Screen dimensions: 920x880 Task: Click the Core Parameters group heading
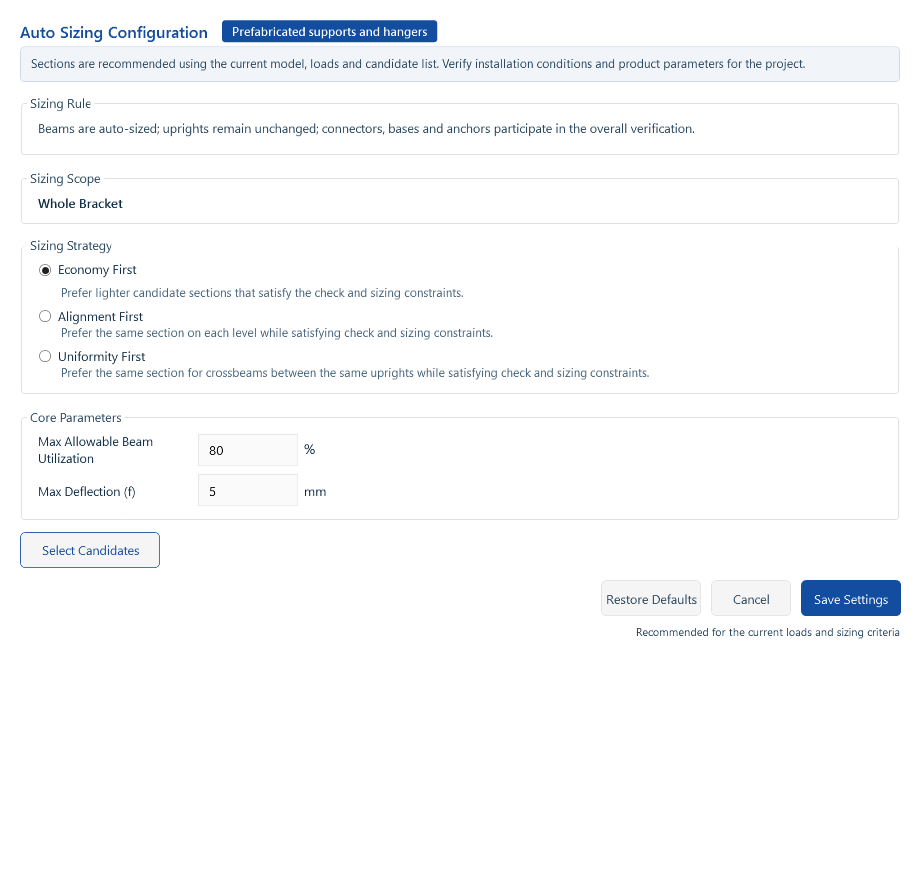pos(76,418)
